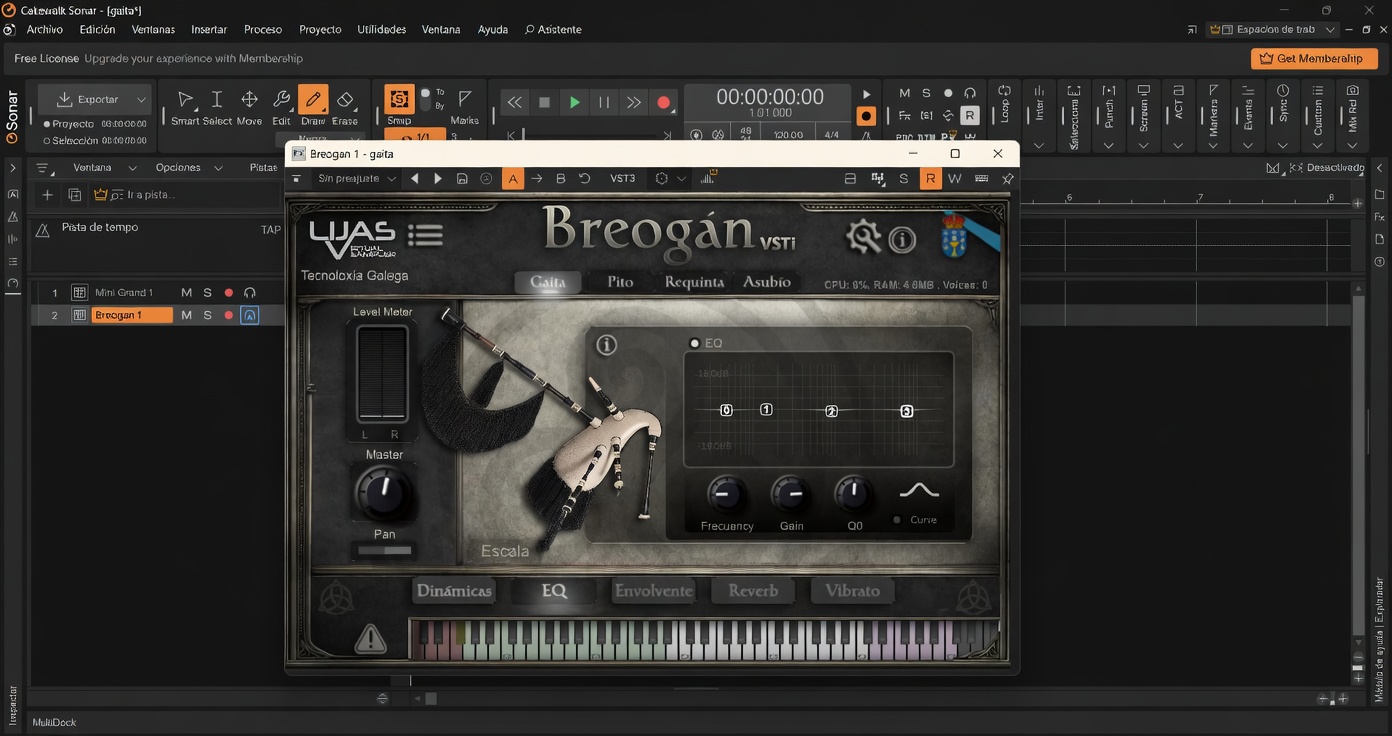Viewport: 1392px width, 736px height.
Task: Switch to the Requinta tab
Action: point(694,282)
